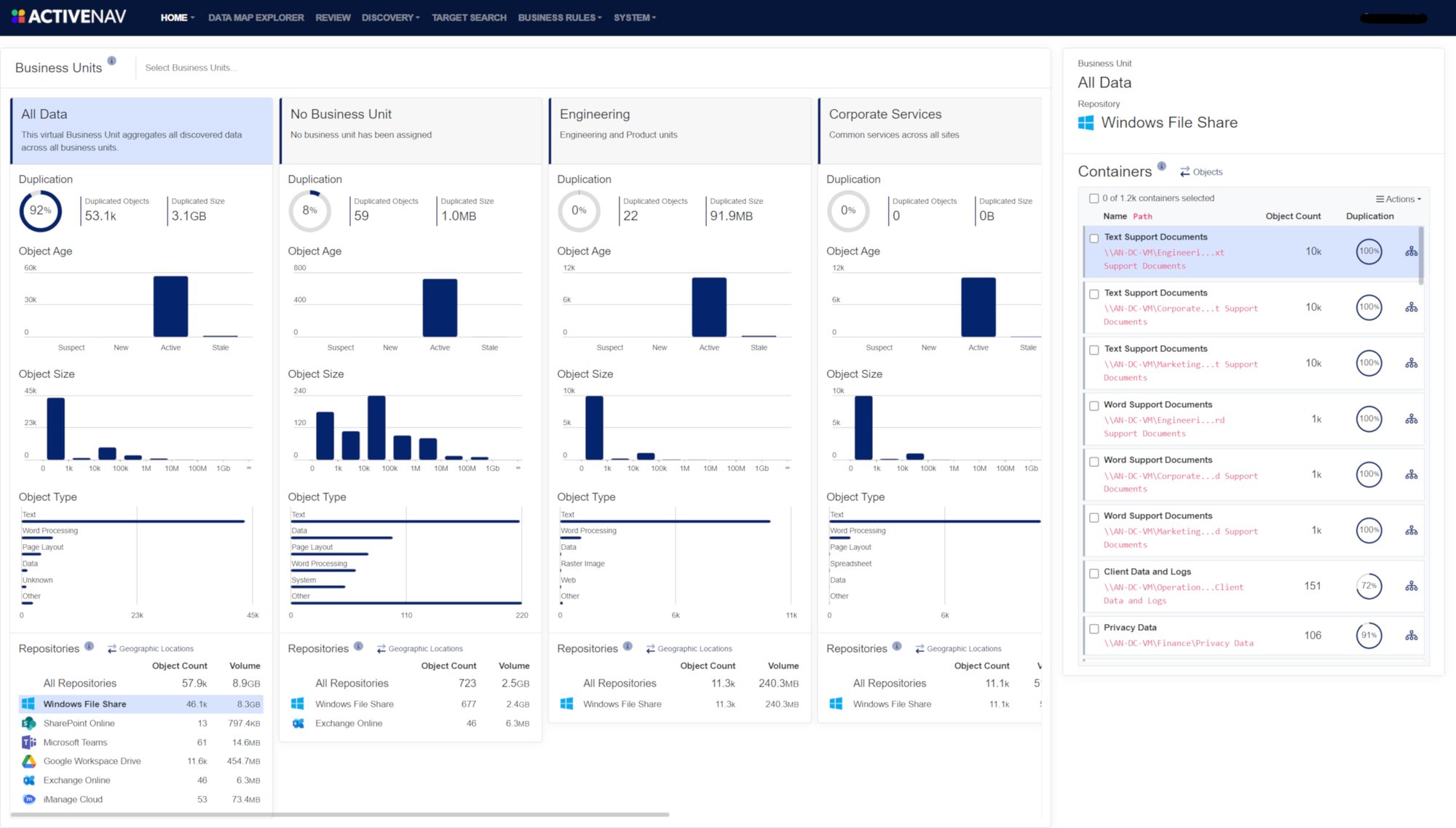Click the iManage Cloud repository icon
The height and width of the screenshot is (828, 1456).
coord(29,798)
